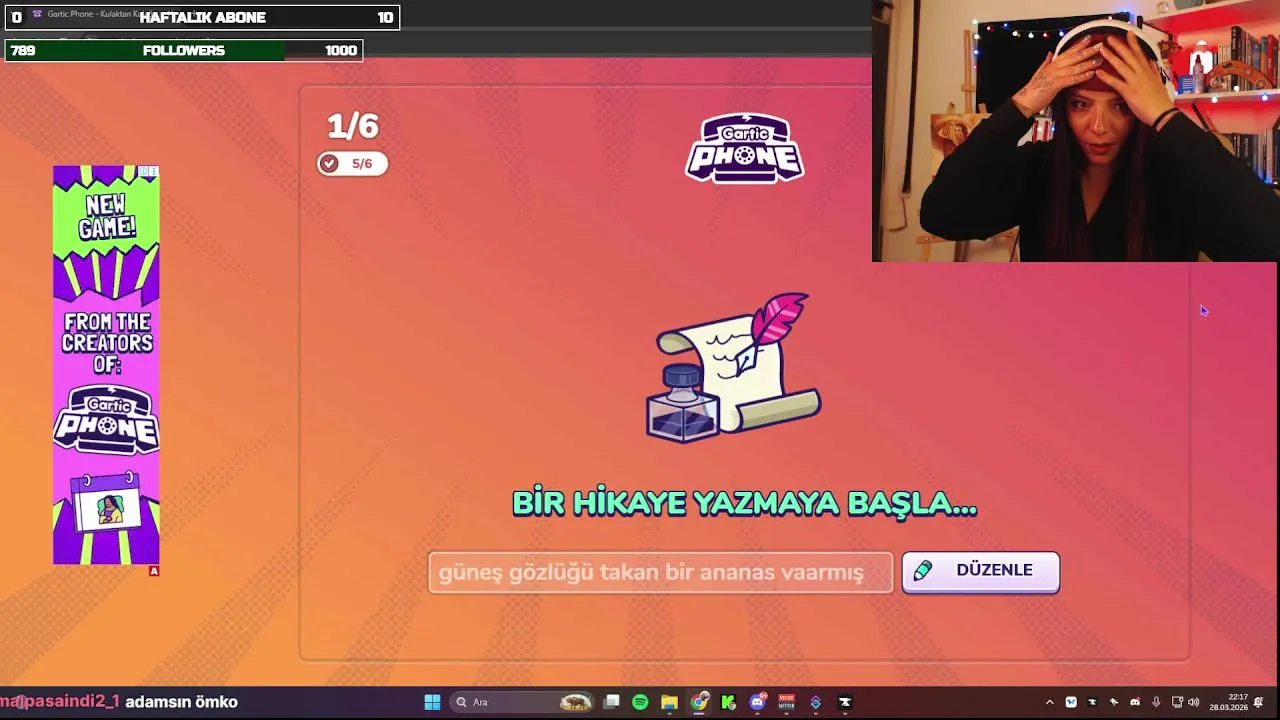This screenshot has width=1280, height=720.
Task: Click the chat message adamsın ömko
Action: click(x=181, y=702)
